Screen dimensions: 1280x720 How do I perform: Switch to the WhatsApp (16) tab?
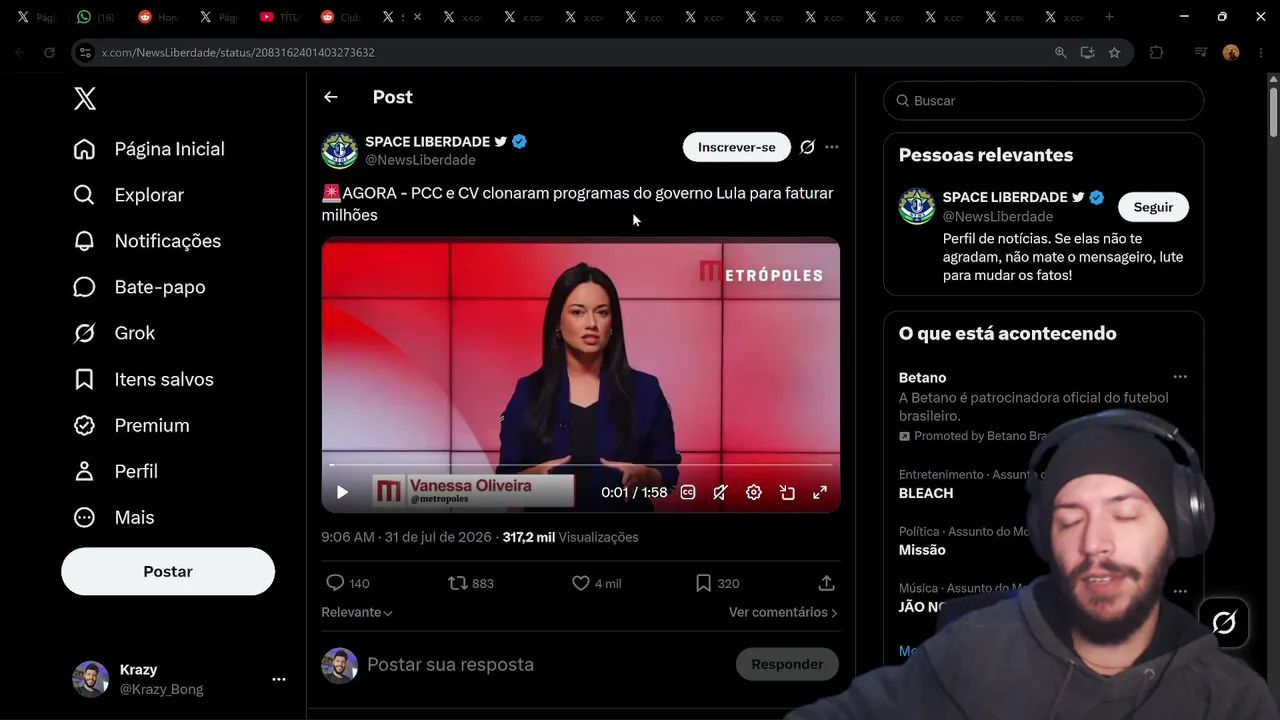(x=96, y=17)
